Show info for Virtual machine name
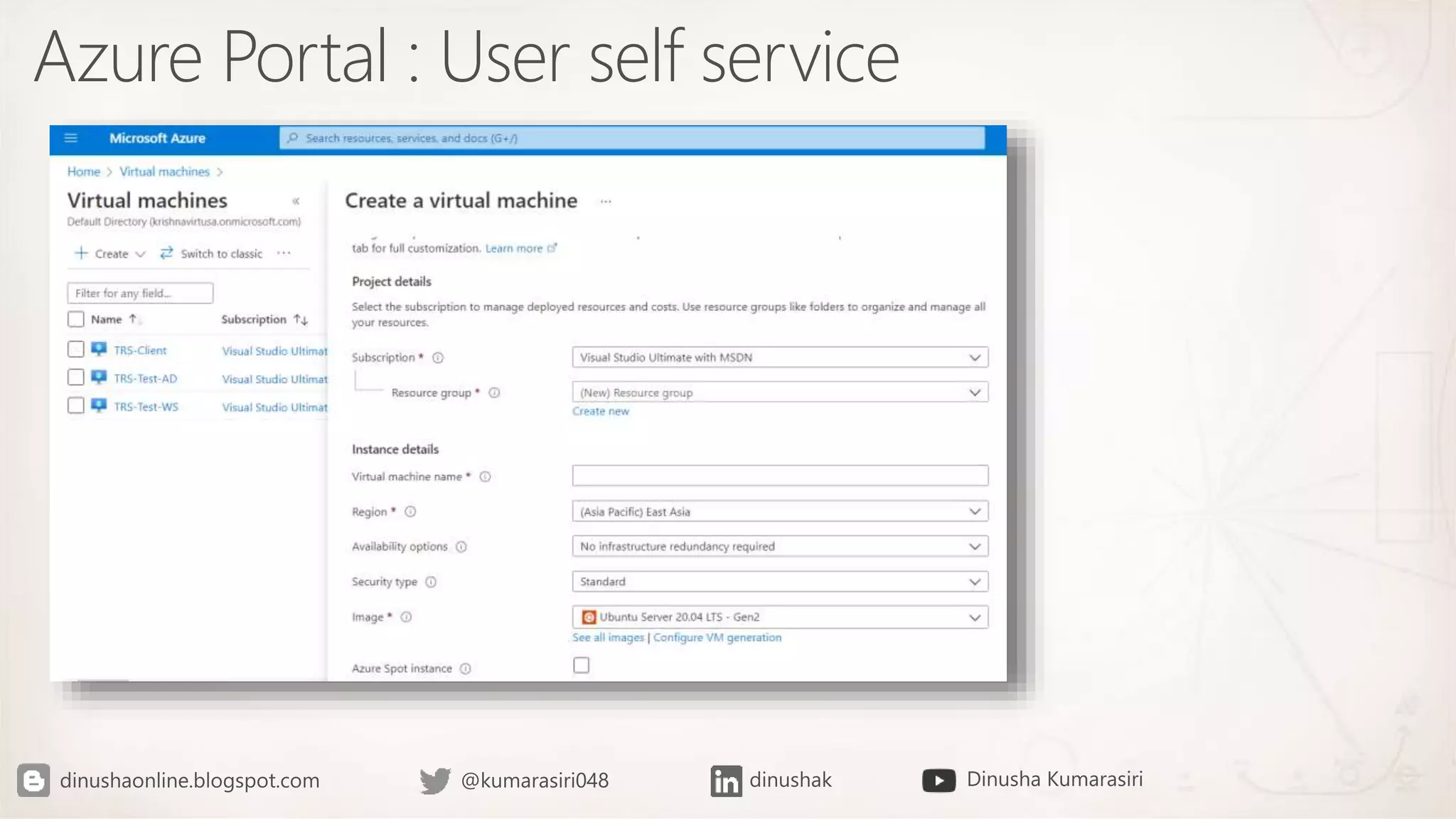Viewport: 1456px width, 819px height. 485,476
